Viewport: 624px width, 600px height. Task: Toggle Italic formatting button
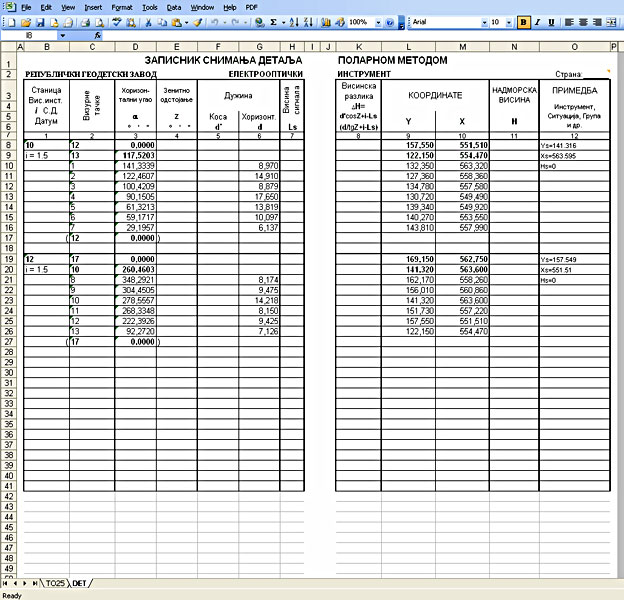pos(537,21)
